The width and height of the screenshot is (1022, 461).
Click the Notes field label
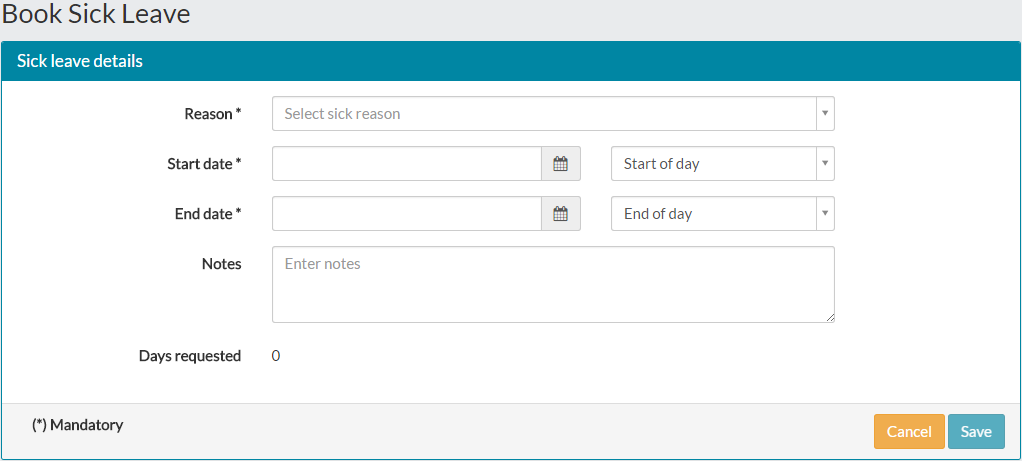click(x=221, y=264)
